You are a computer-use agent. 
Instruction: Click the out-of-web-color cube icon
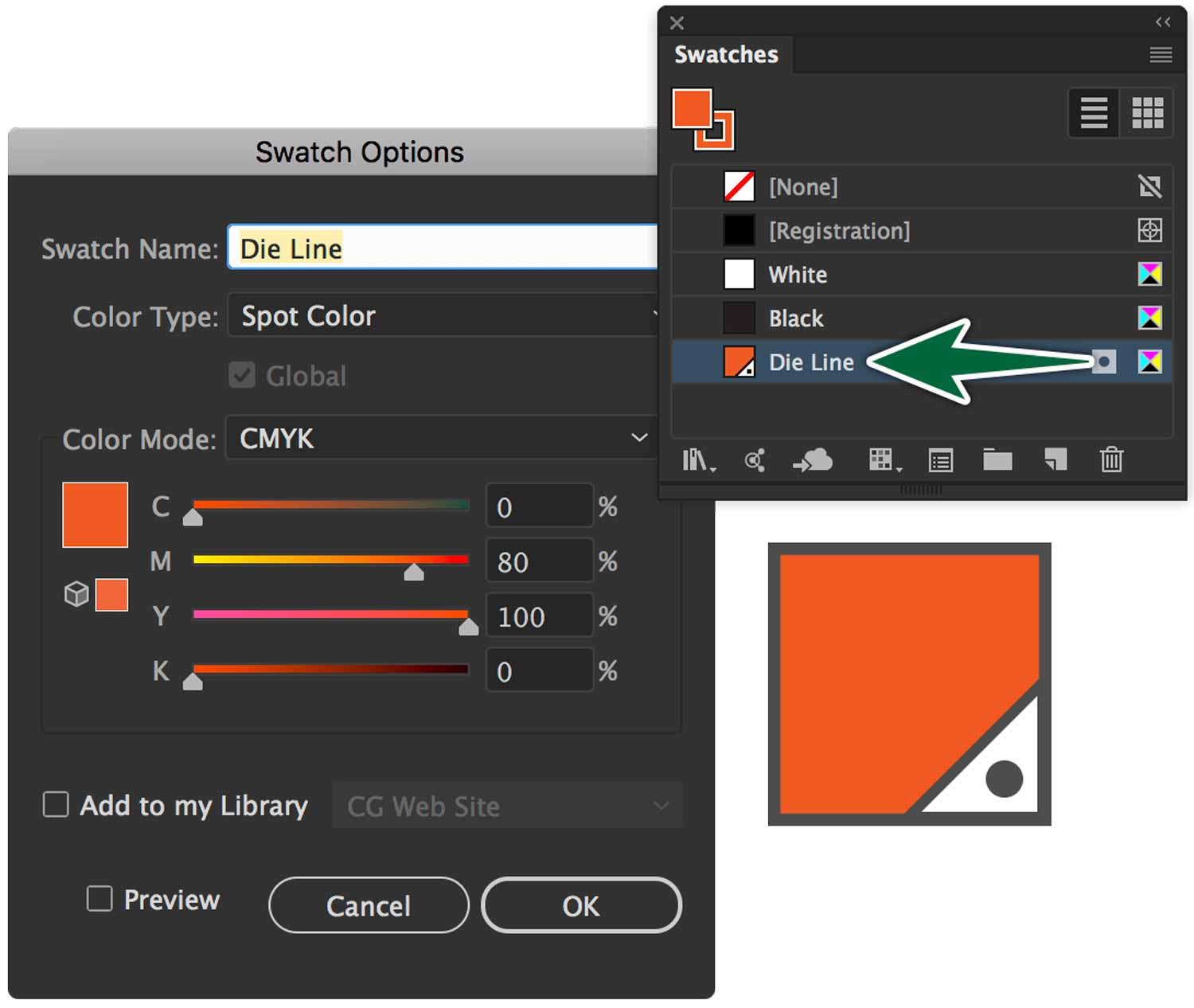click(76, 594)
